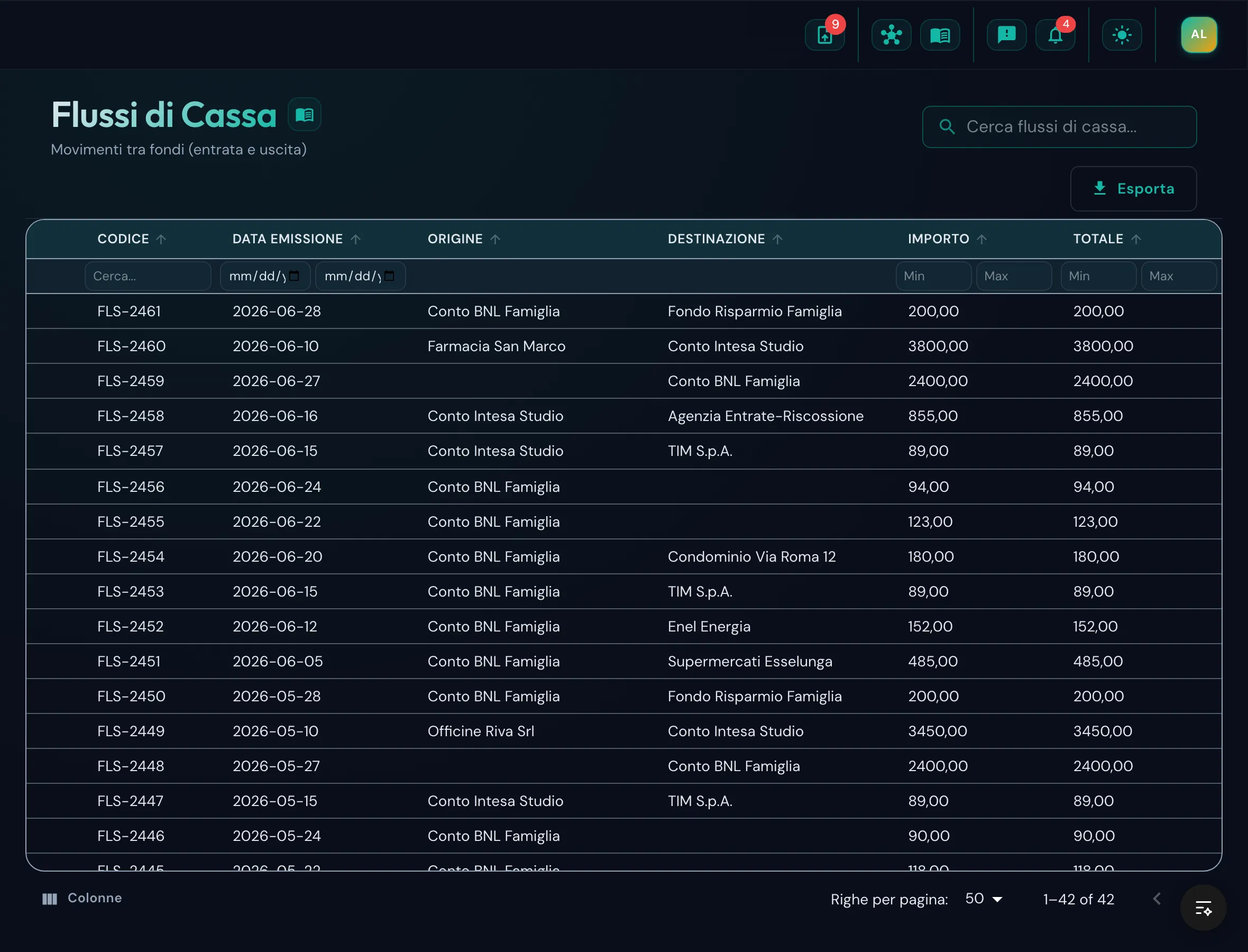Click the IMPORTO Max filter field
This screenshot has height=952, width=1248.
pos(1013,276)
